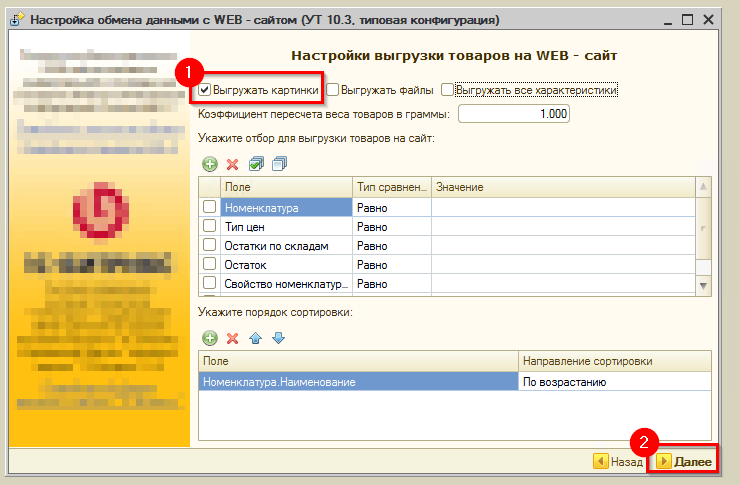The image size is (740, 485).
Task: Click the uncheck-all filters icon
Action: (279, 164)
